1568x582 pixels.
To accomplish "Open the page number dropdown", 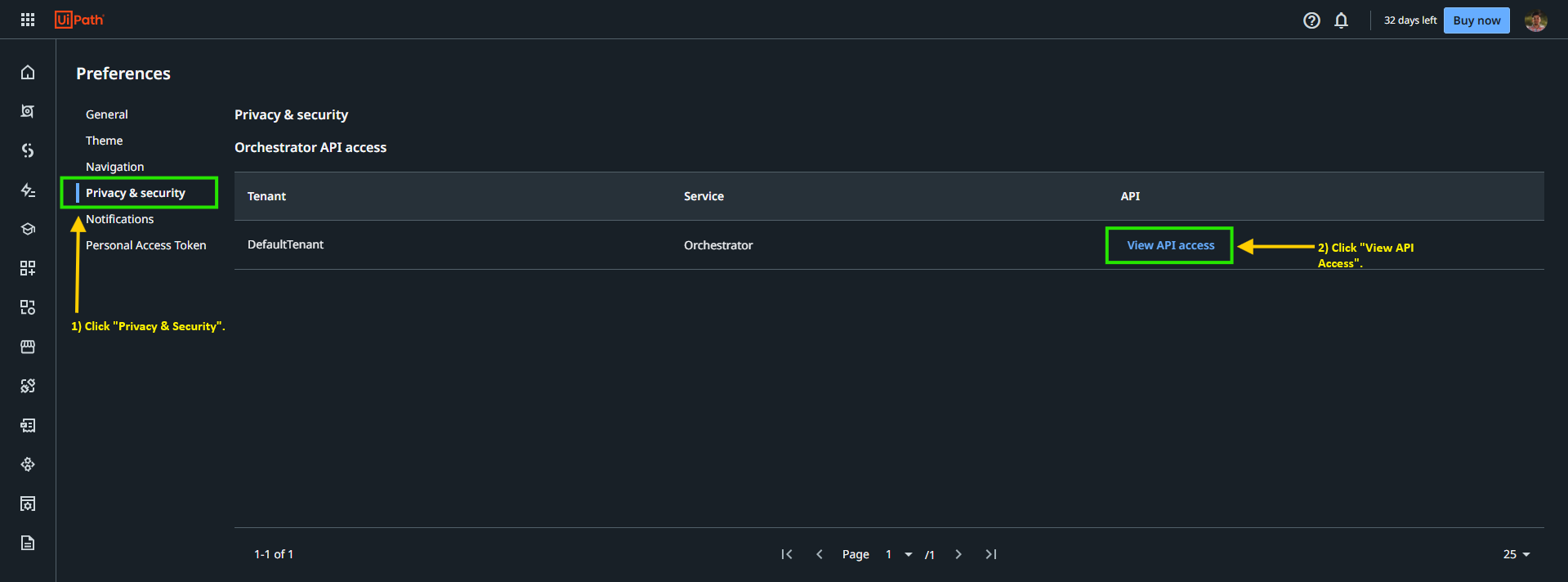I will point(899,554).
